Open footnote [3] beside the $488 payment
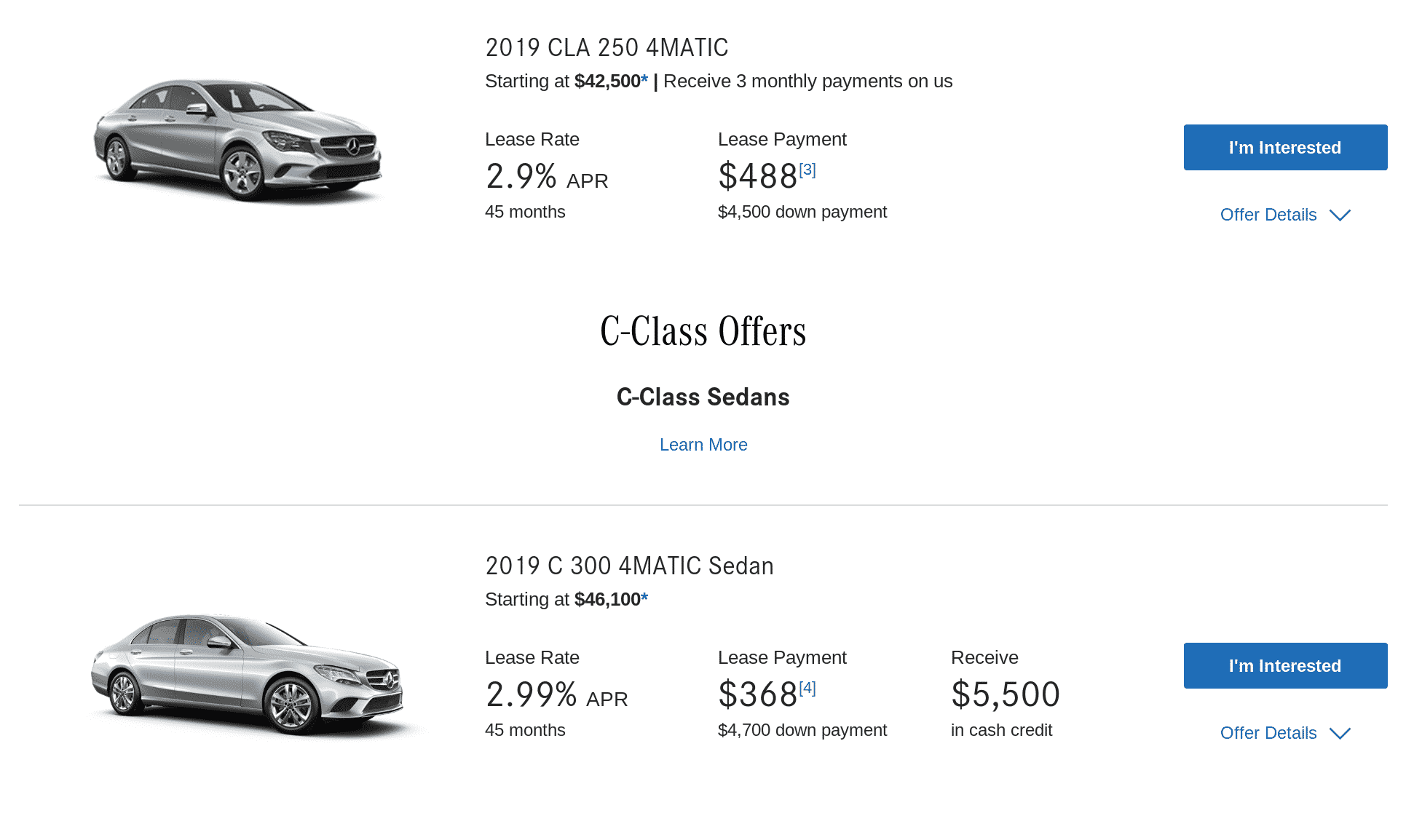Image resolution: width=1414 pixels, height=840 pixels. click(807, 170)
